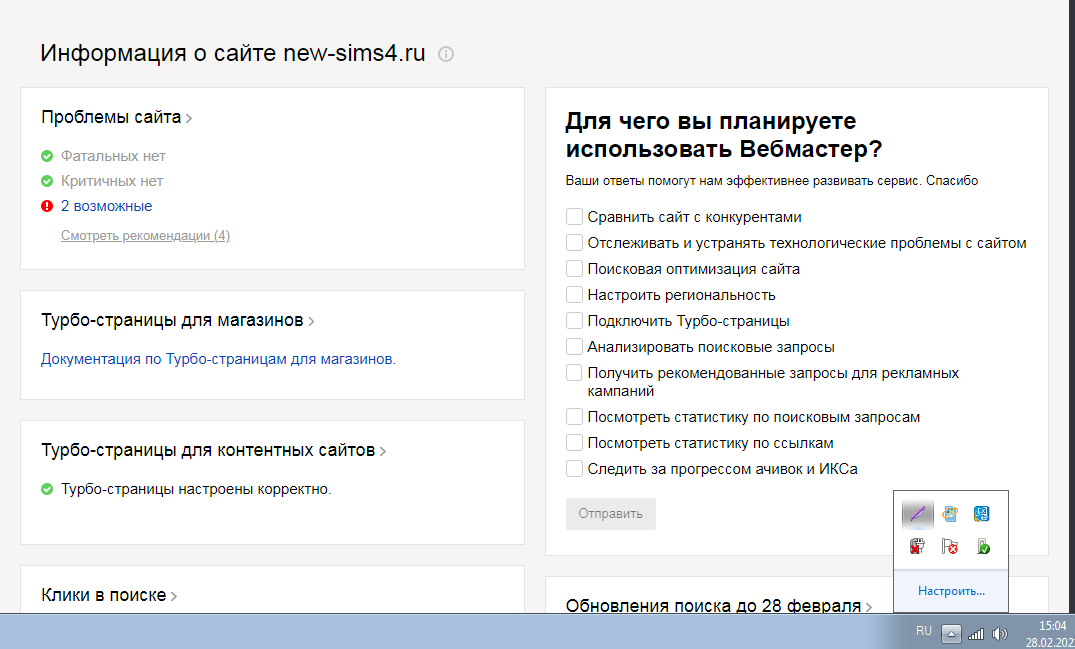Click the purple feather tray icon
1075x649 pixels.
point(918,514)
